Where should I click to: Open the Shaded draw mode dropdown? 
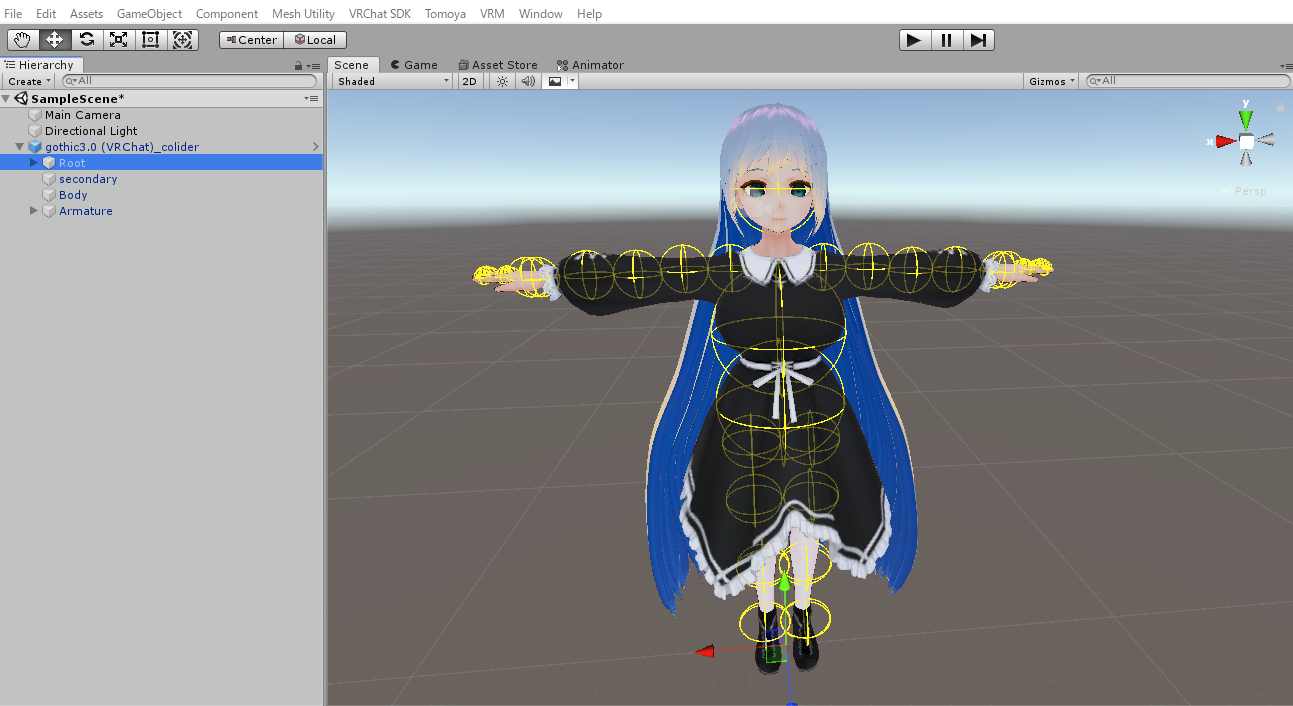tap(393, 81)
